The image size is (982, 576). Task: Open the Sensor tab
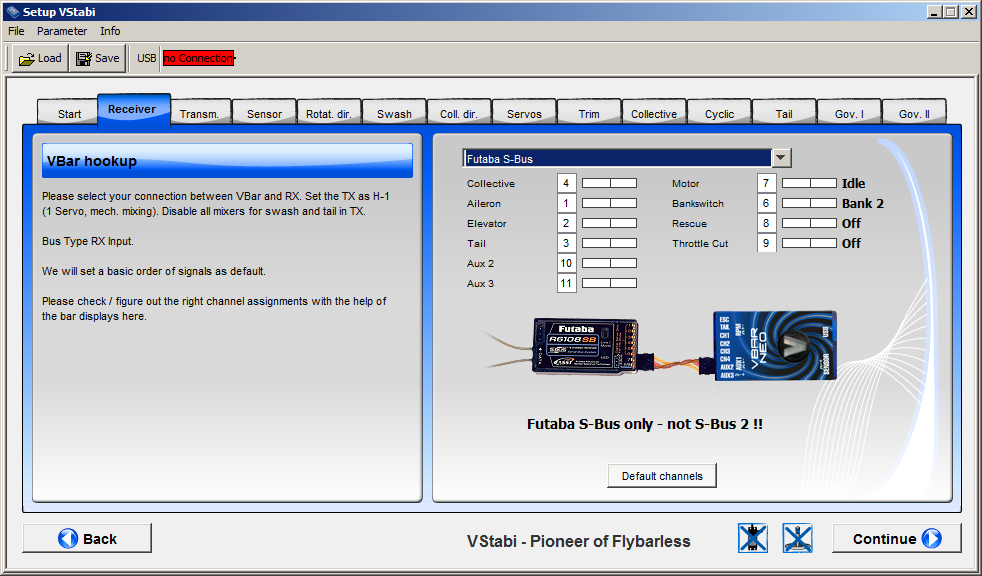(264, 113)
